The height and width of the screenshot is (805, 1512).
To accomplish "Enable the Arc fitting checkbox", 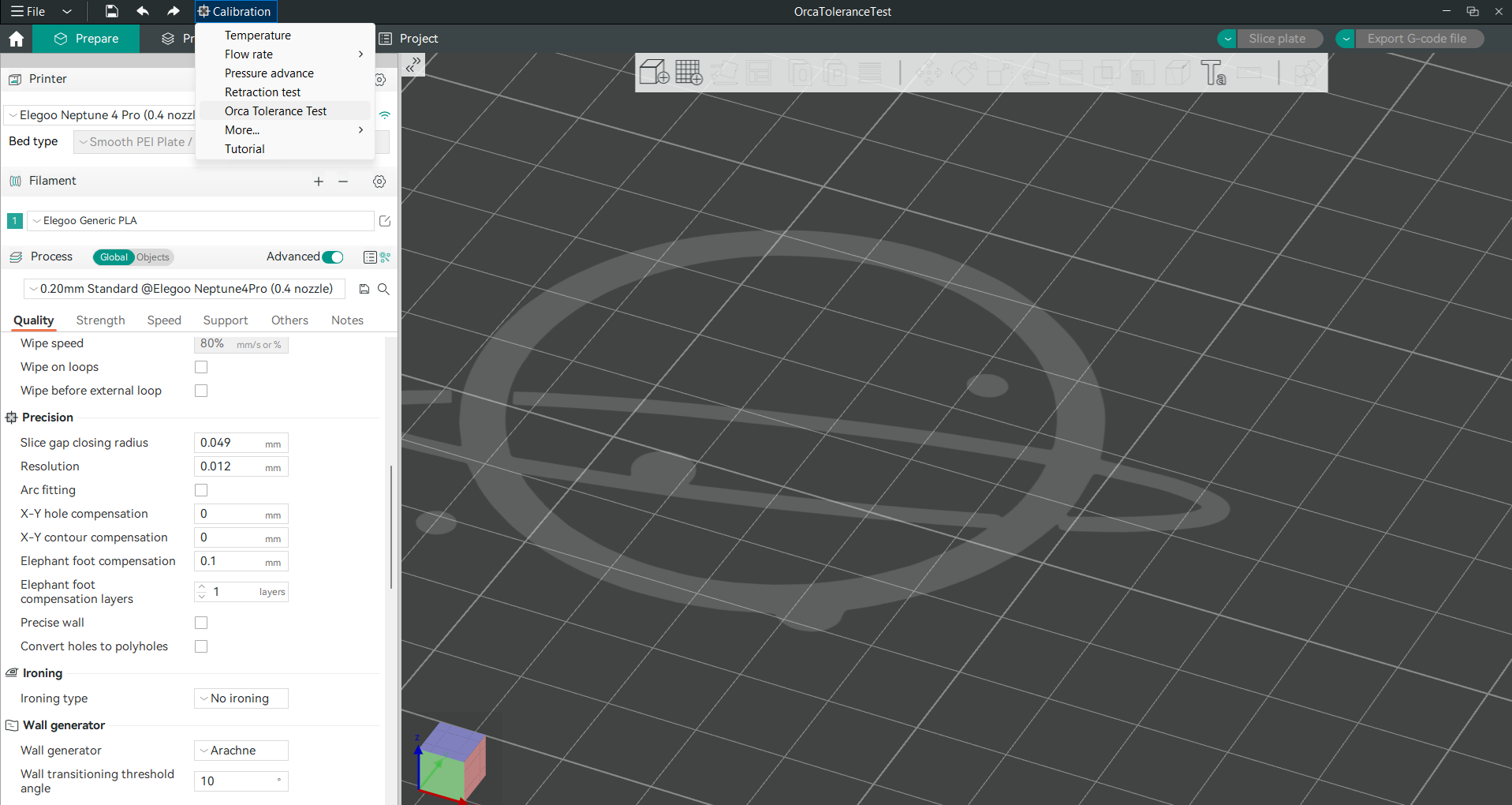I will pos(201,490).
